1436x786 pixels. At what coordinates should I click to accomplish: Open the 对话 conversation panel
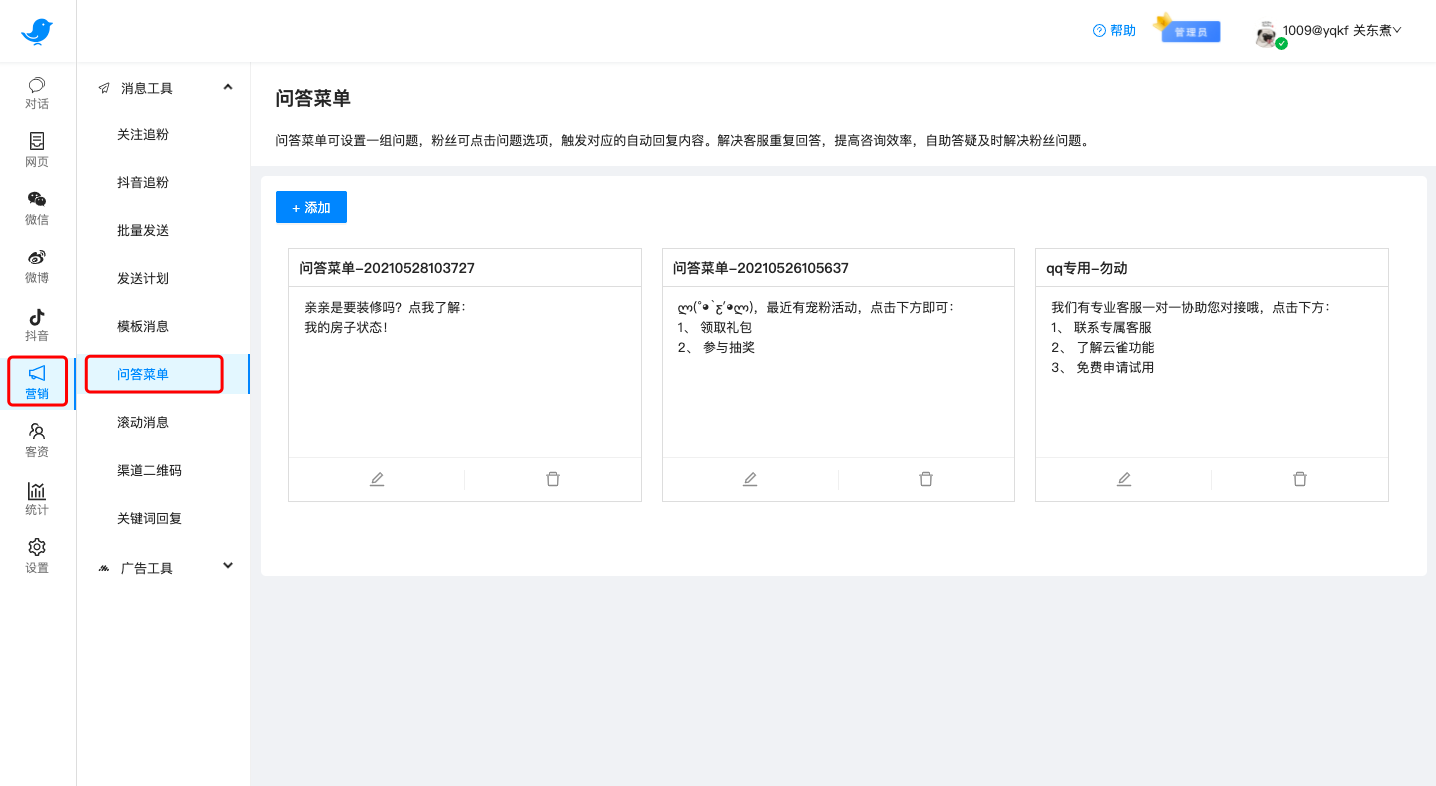point(36,92)
